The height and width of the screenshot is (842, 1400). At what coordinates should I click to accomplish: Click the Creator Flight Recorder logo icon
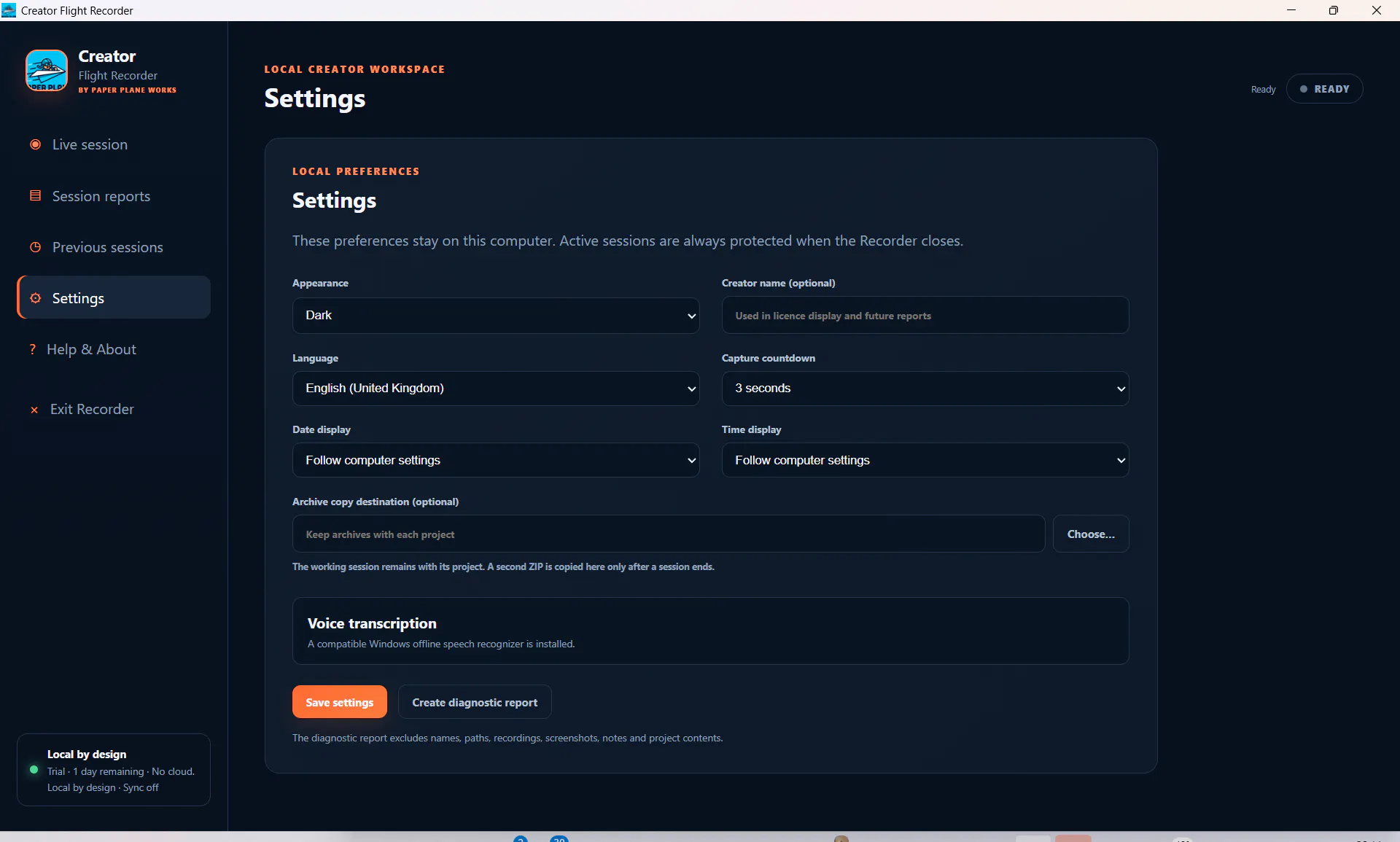[47, 71]
